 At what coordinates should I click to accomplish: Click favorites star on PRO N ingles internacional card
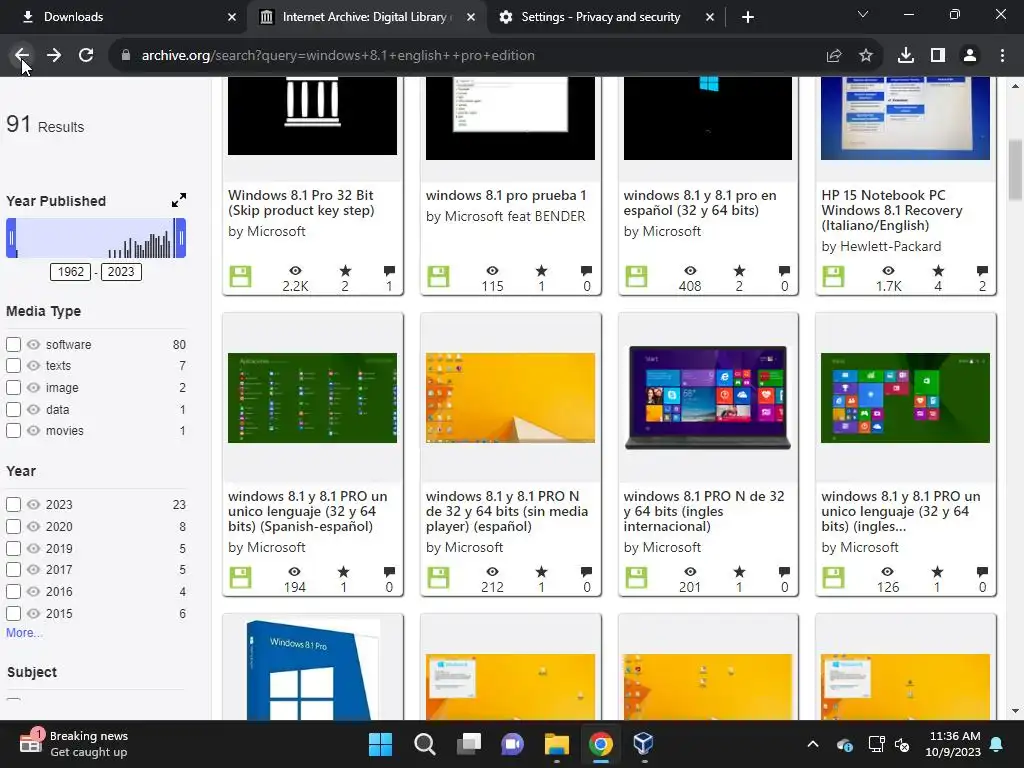pyautogui.click(x=739, y=571)
